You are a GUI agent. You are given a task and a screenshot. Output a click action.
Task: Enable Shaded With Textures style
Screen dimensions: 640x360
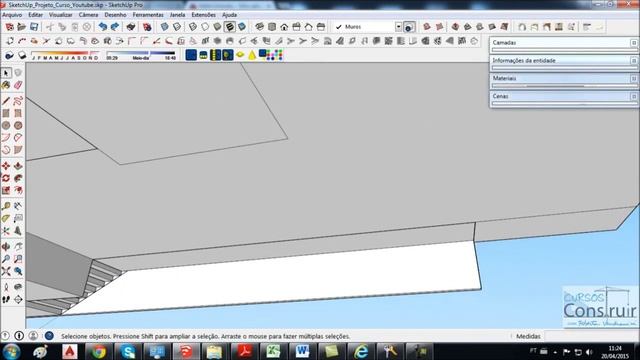coord(230,27)
